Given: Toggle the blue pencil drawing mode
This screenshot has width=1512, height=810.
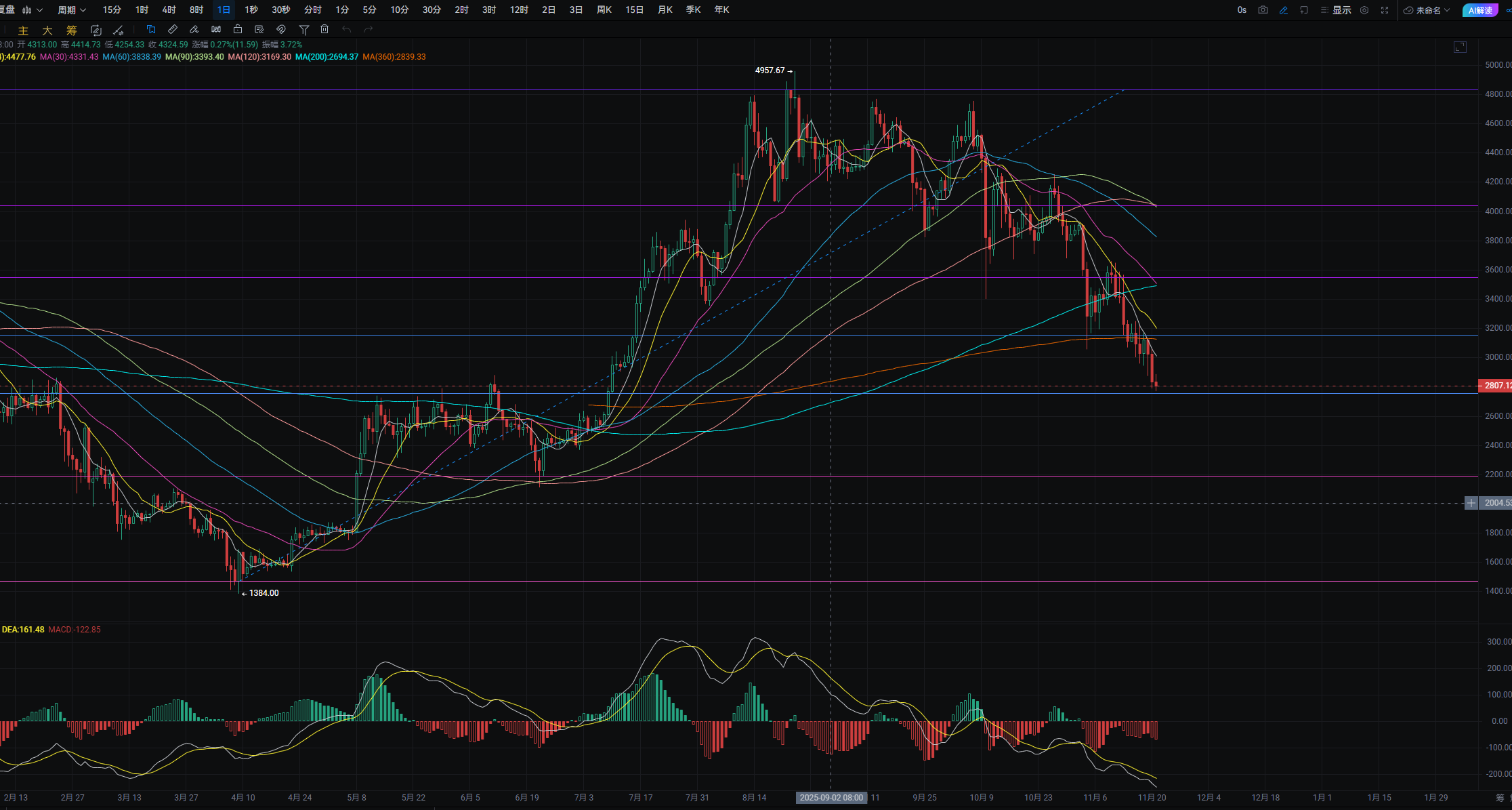Looking at the screenshot, I should (1283, 10).
